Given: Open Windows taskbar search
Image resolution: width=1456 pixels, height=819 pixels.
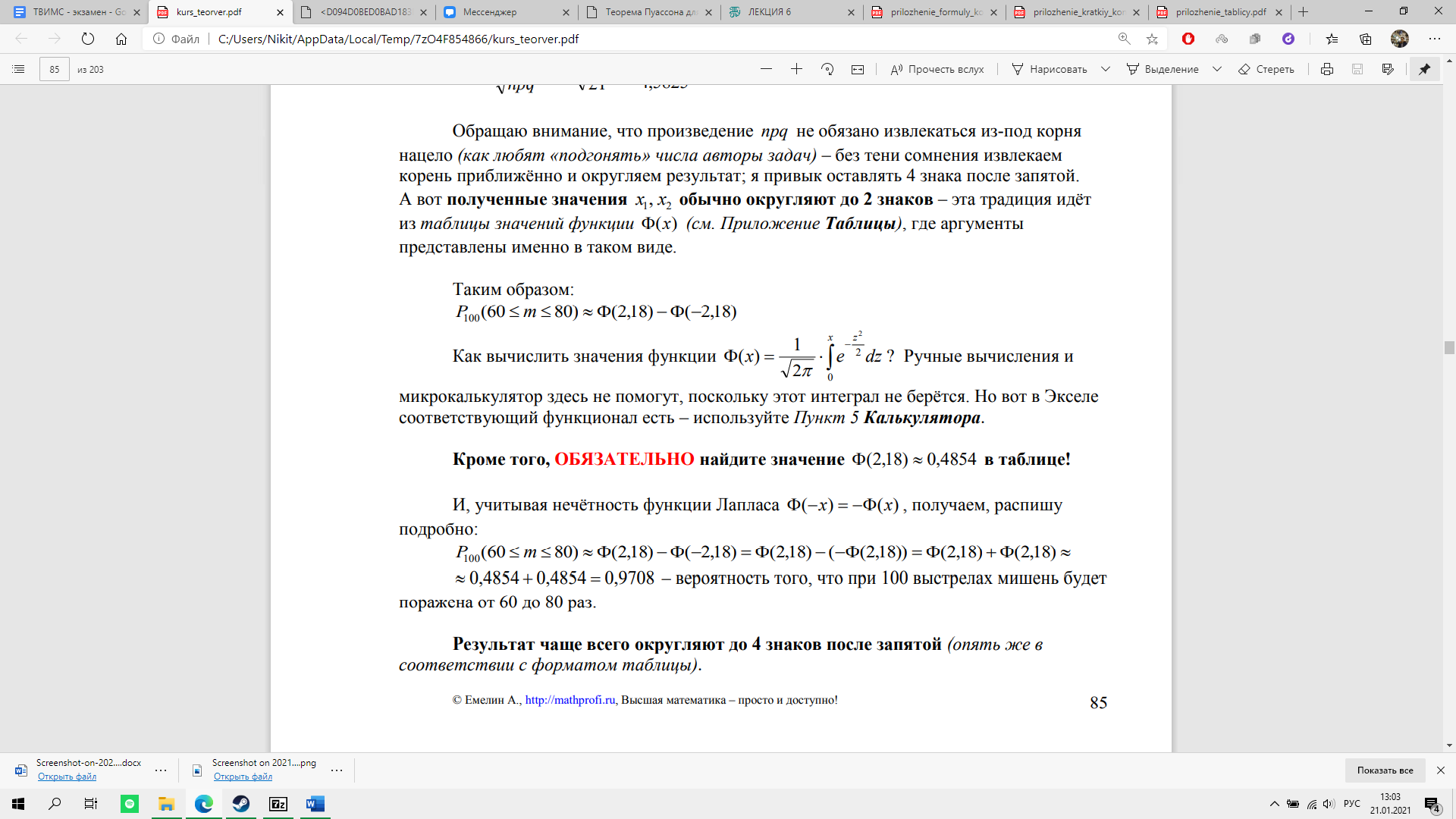Looking at the screenshot, I should pos(55,804).
